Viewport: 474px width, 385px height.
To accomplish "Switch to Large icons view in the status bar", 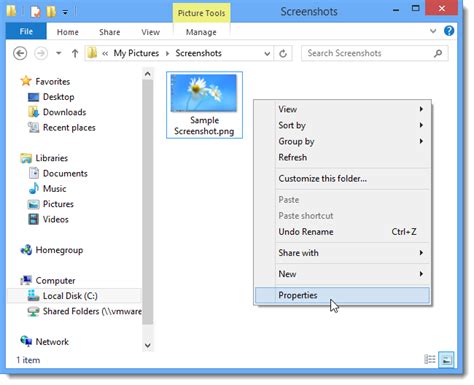I will [x=446, y=359].
